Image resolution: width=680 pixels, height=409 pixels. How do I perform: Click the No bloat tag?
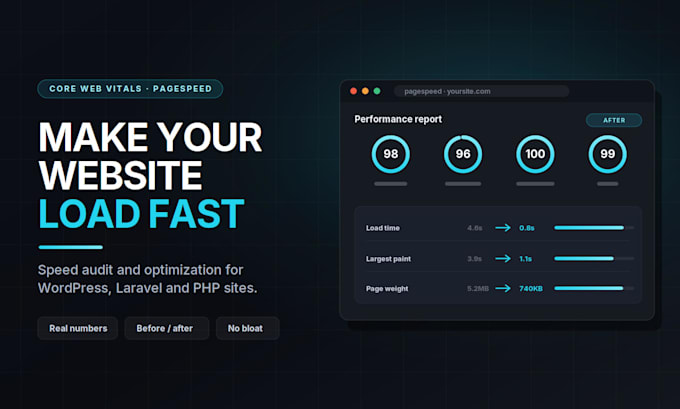click(x=248, y=328)
